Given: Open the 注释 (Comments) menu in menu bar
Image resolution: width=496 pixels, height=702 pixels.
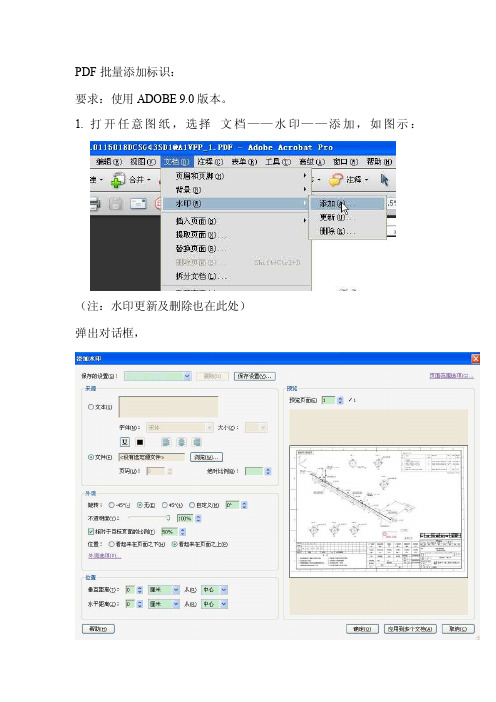Looking at the screenshot, I should [210, 162].
